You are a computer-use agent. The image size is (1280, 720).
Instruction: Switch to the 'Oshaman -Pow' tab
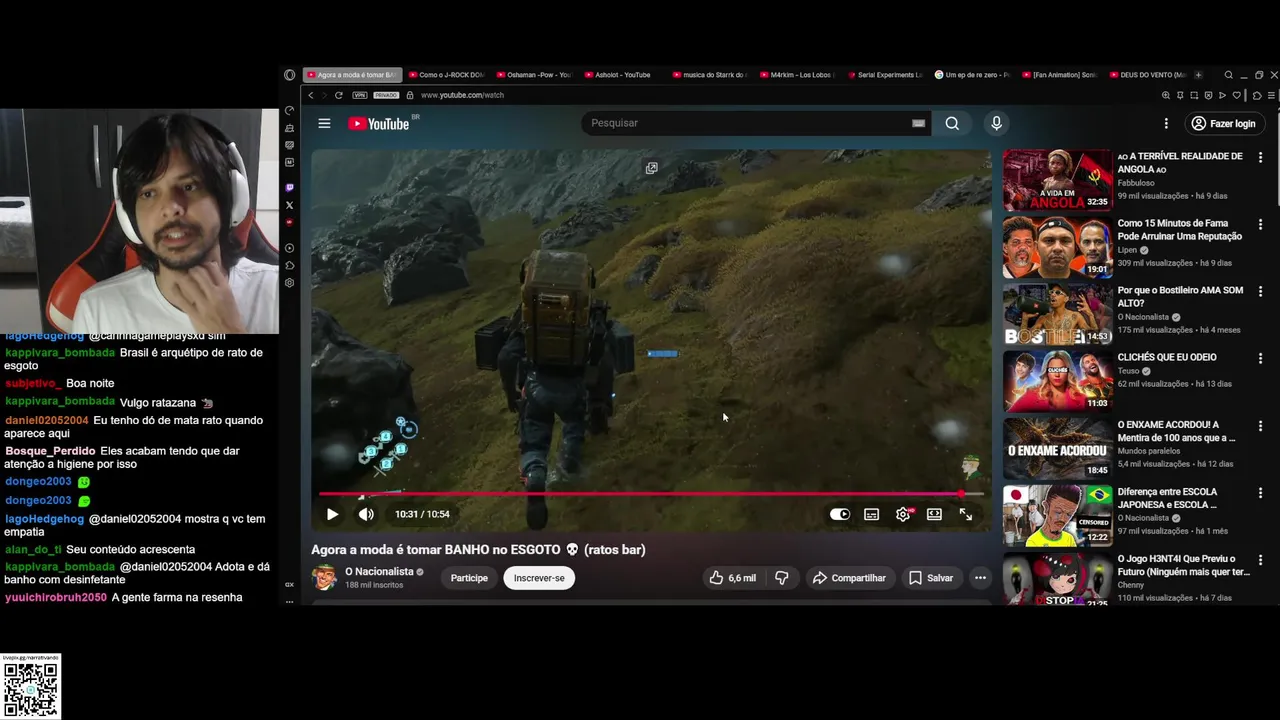coord(534,75)
